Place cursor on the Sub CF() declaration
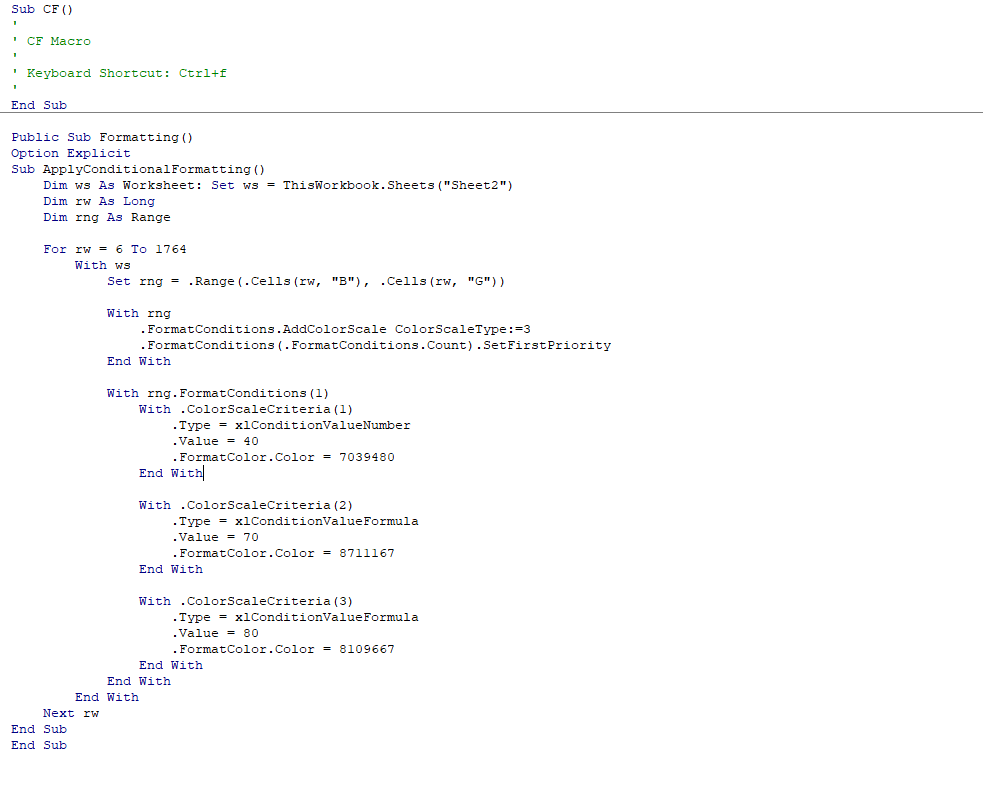The height and width of the screenshot is (785, 983). 40,9
